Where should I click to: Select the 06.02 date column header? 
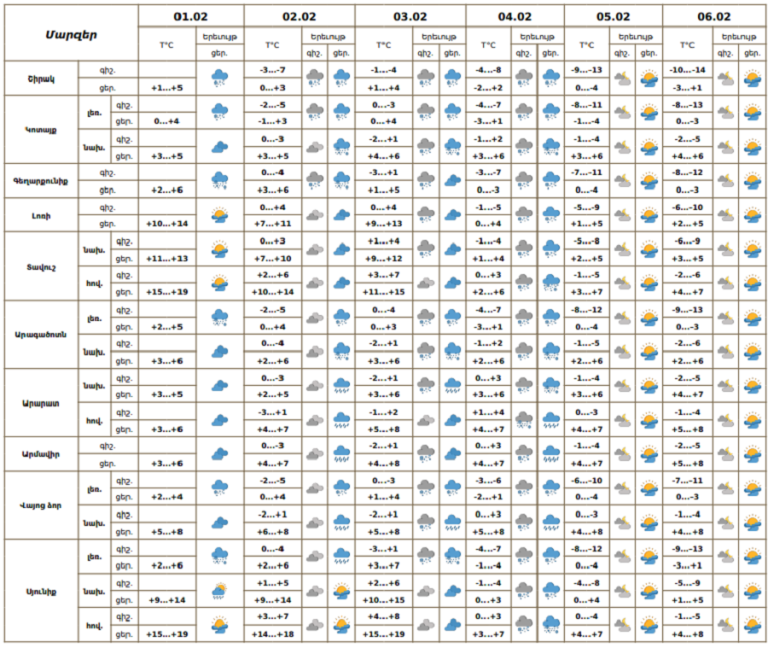tap(713, 17)
